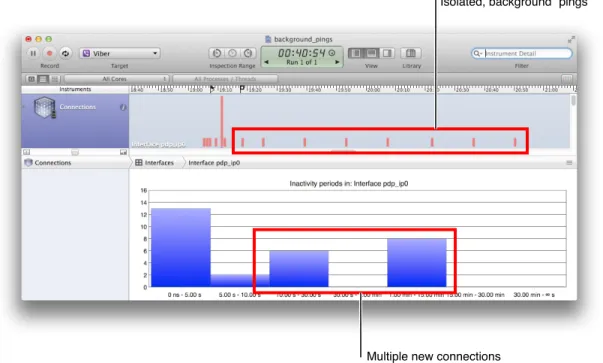Select the Interface pdp_ip0 breadcrumb item
The width and height of the screenshot is (603, 363).
214,163
